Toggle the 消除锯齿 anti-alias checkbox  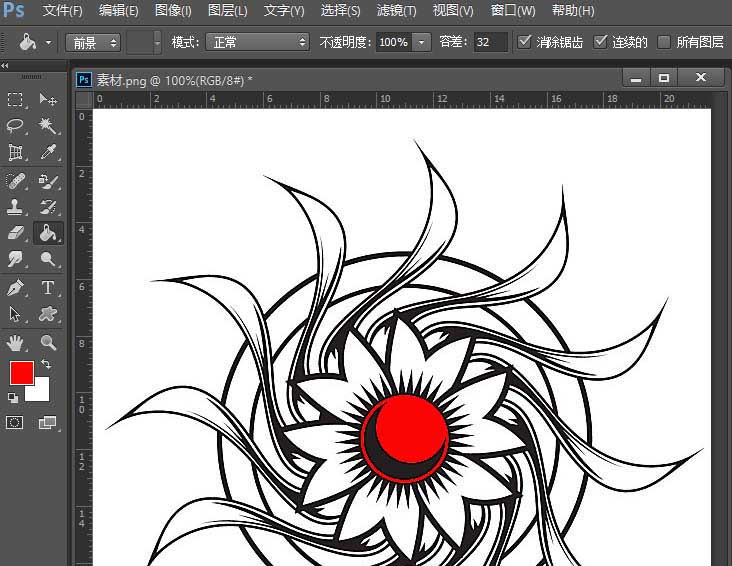[x=525, y=42]
